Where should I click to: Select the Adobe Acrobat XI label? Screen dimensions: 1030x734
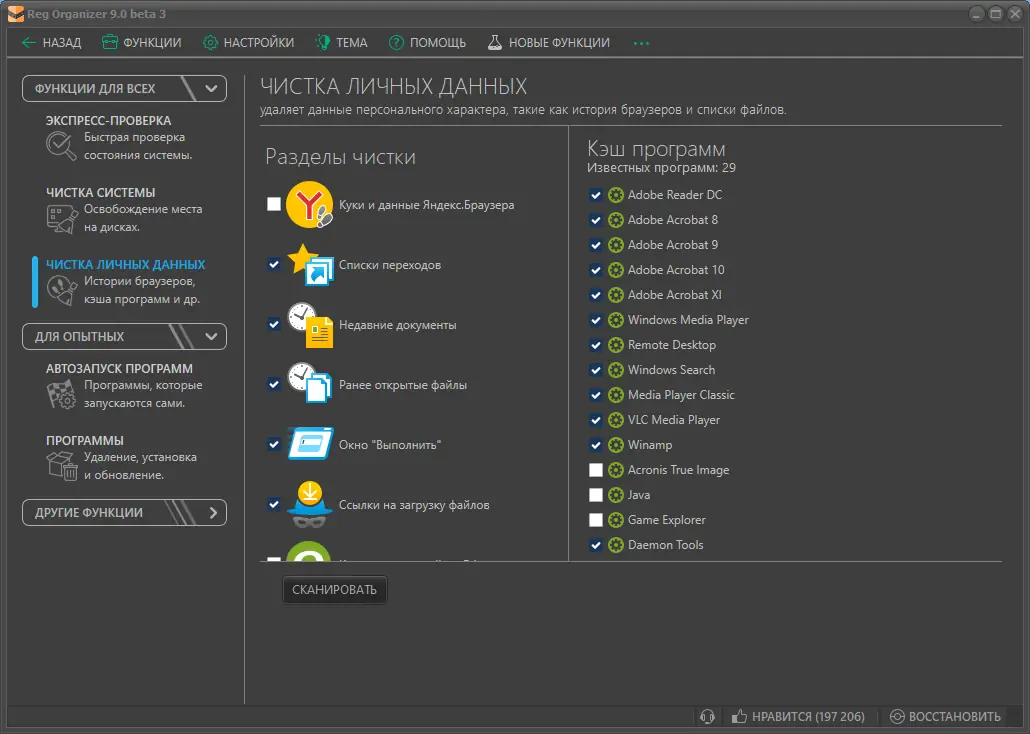pos(675,295)
